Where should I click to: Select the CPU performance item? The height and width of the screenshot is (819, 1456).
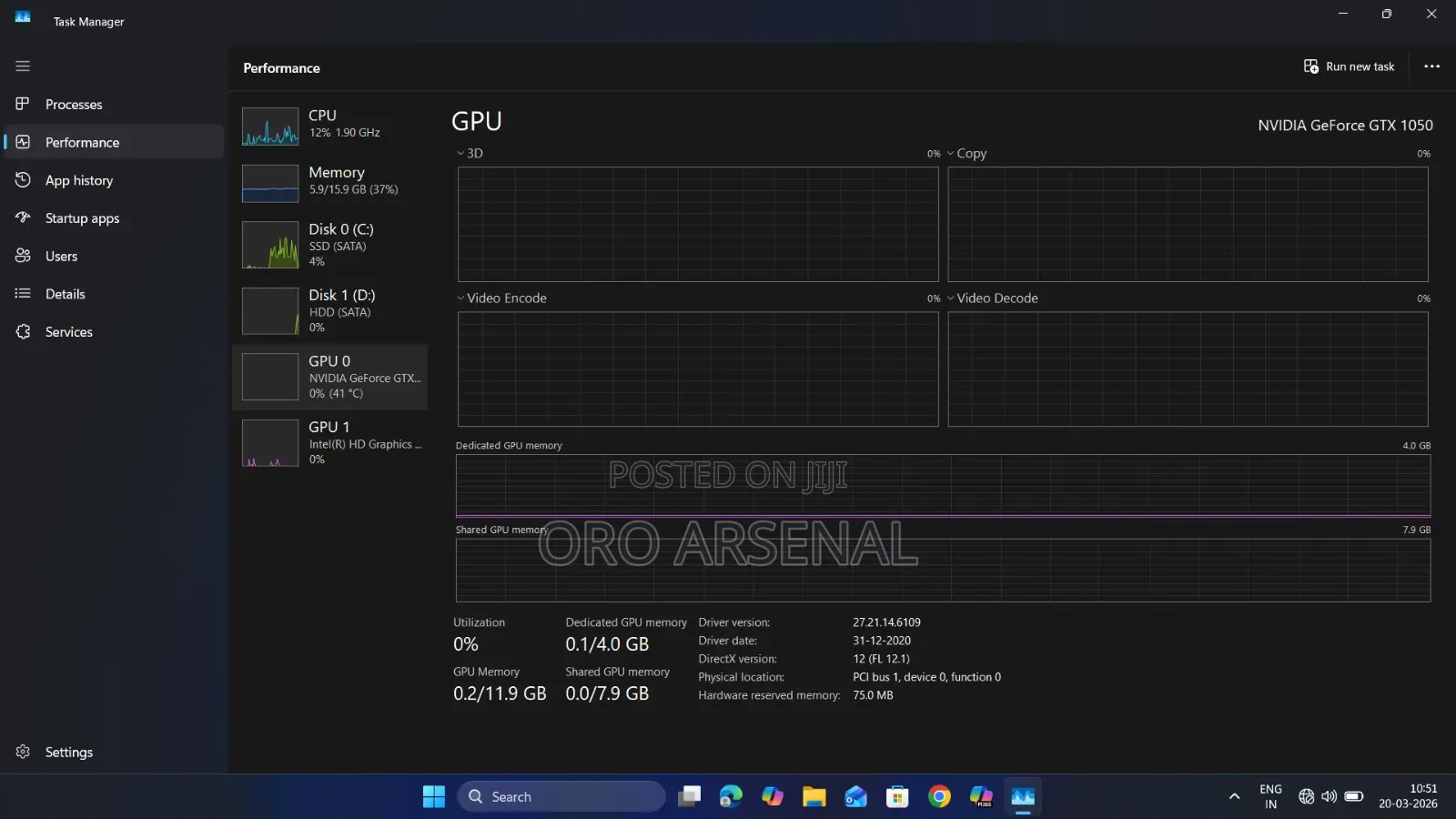pyautogui.click(x=330, y=126)
